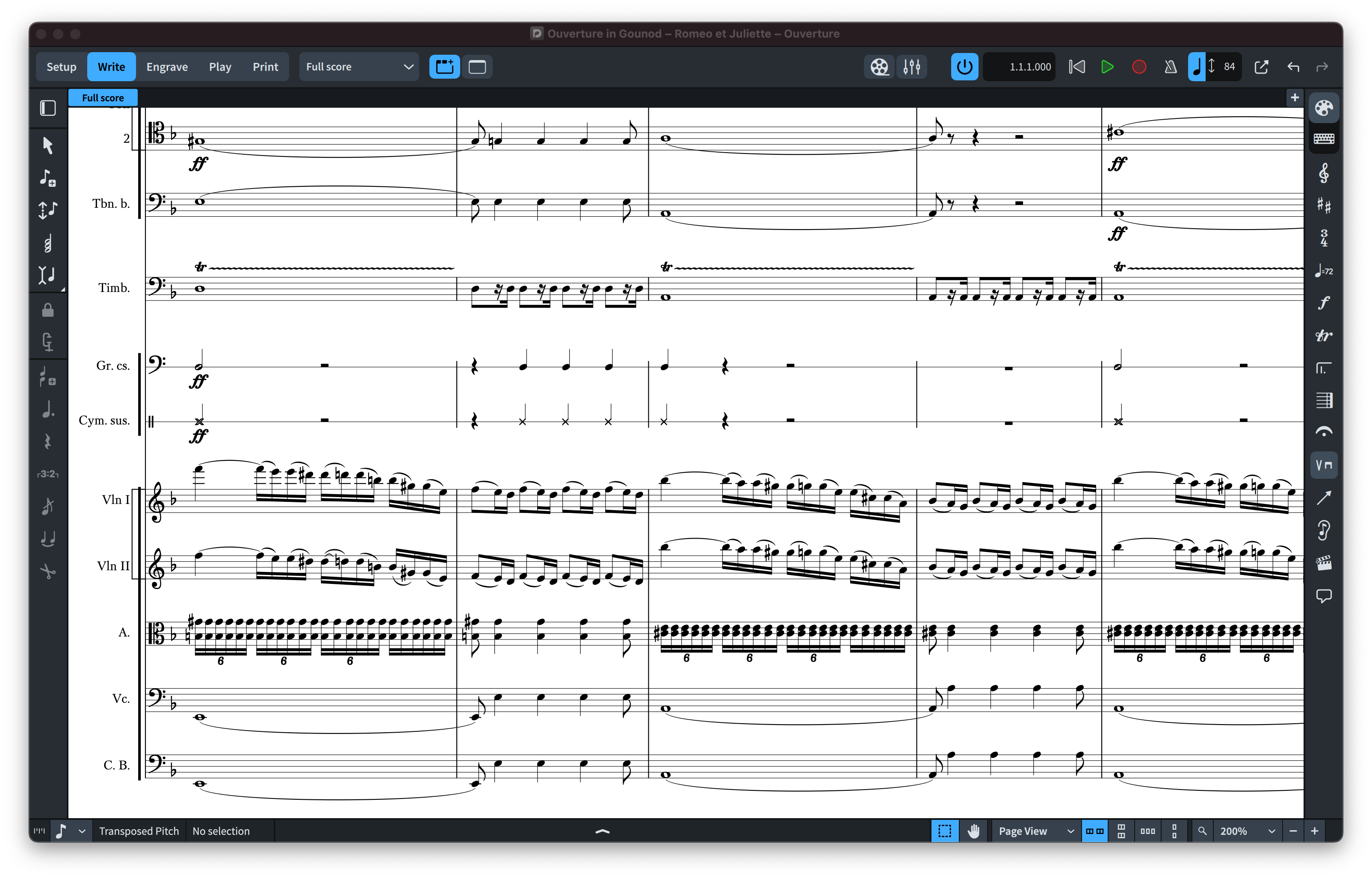
Task: Open the Video panel
Action: 1324,563
